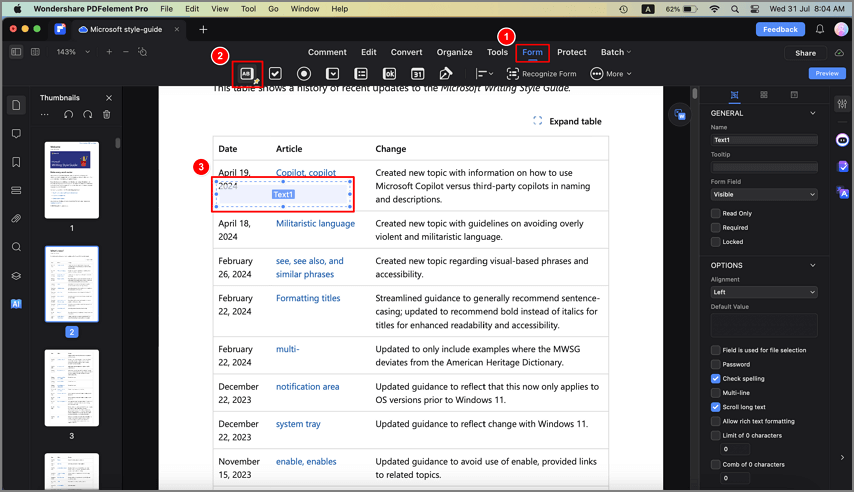Select the OK push button form tool
The image size is (854, 492).
pos(389,74)
